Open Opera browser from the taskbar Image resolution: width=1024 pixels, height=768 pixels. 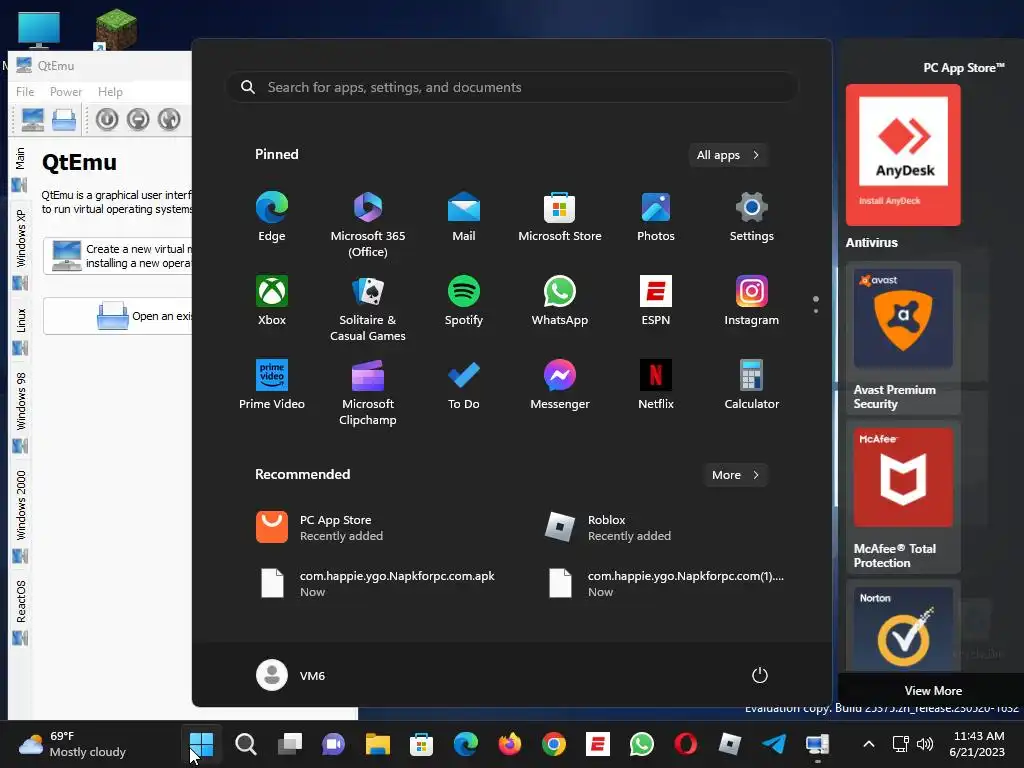686,744
